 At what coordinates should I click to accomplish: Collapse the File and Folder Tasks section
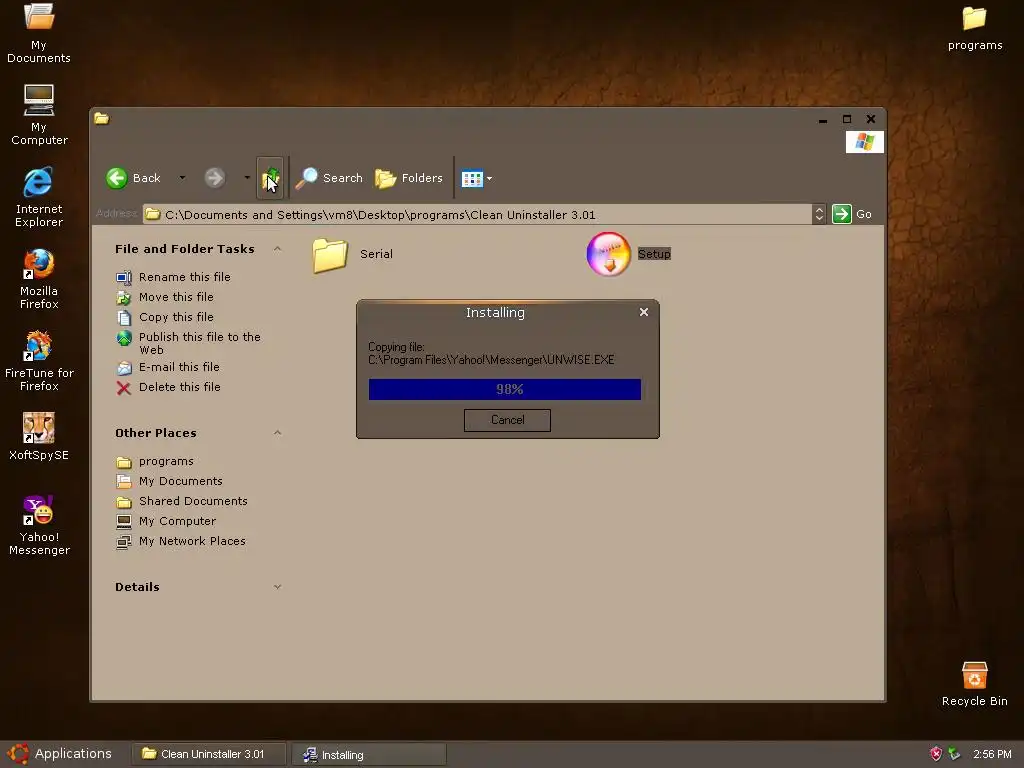(277, 249)
